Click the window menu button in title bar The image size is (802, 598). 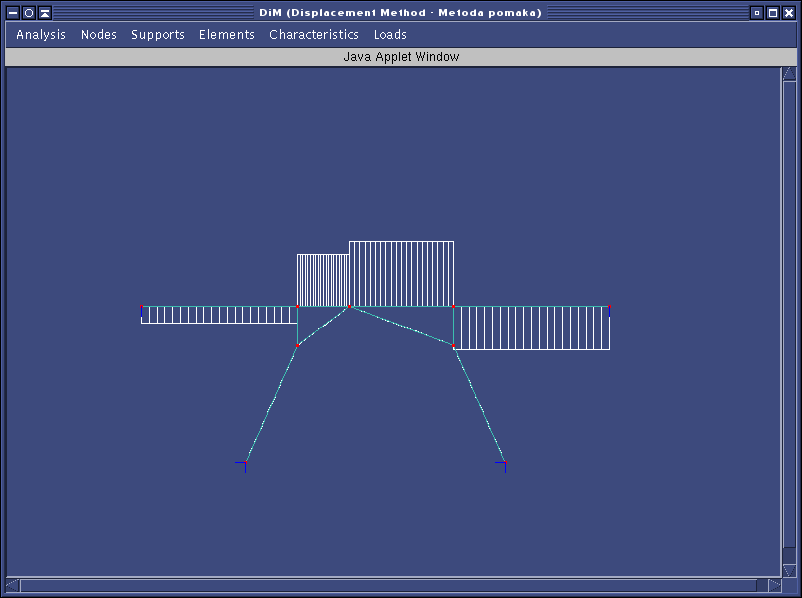(x=13, y=13)
